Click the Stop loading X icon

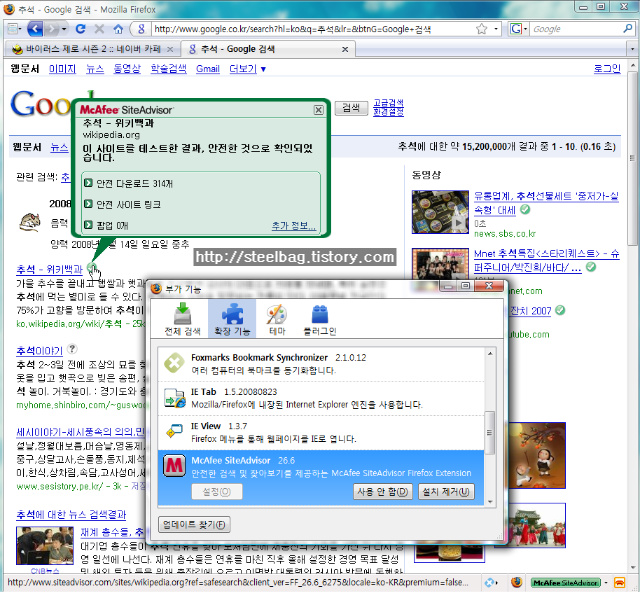click(x=99, y=29)
